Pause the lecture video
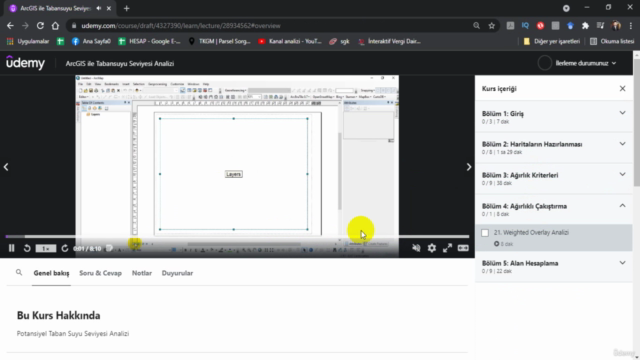640x360 pixels. 11,248
